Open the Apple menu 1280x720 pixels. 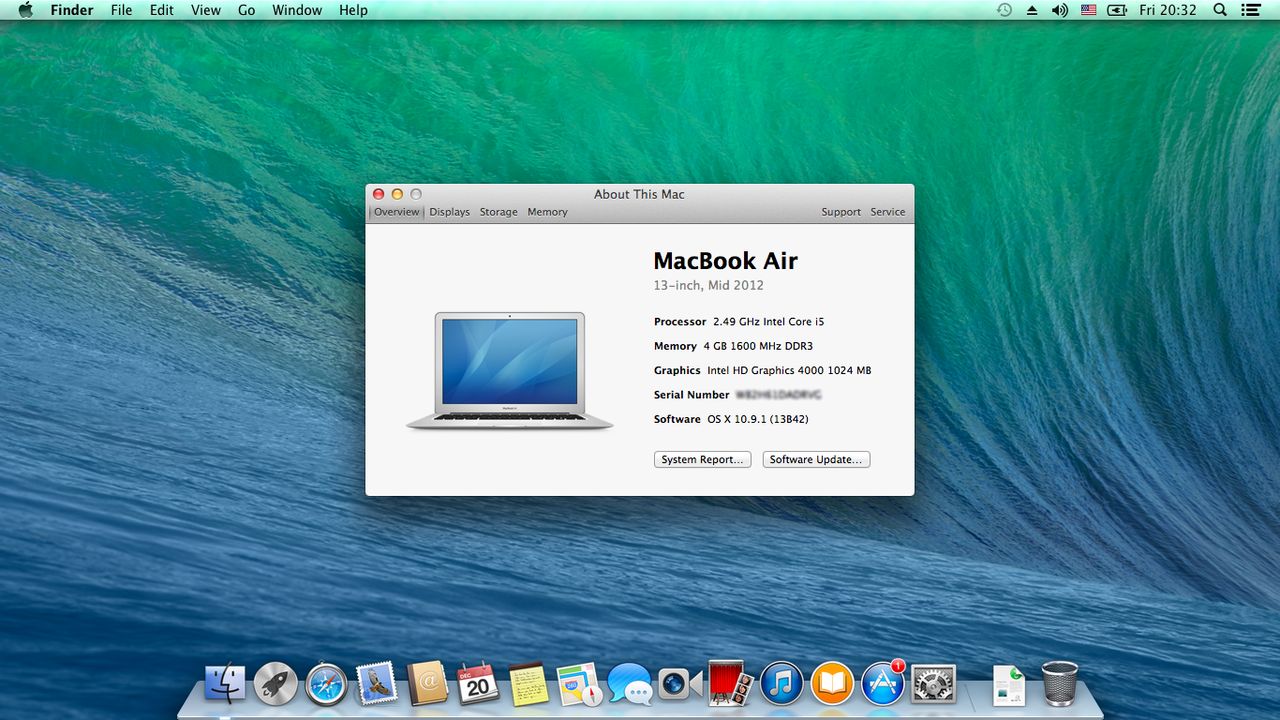(x=26, y=10)
